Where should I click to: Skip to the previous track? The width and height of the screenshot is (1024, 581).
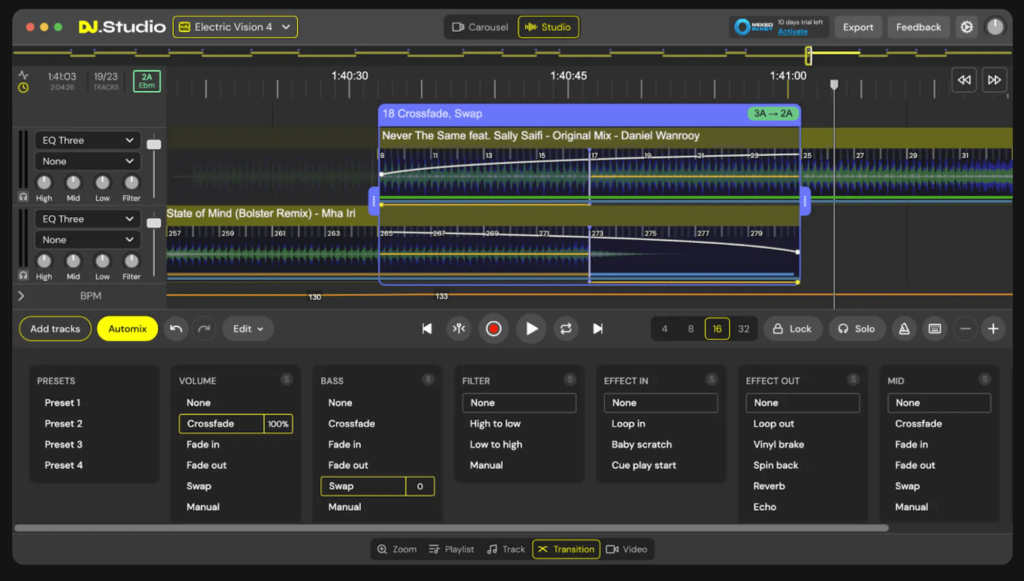pos(426,328)
